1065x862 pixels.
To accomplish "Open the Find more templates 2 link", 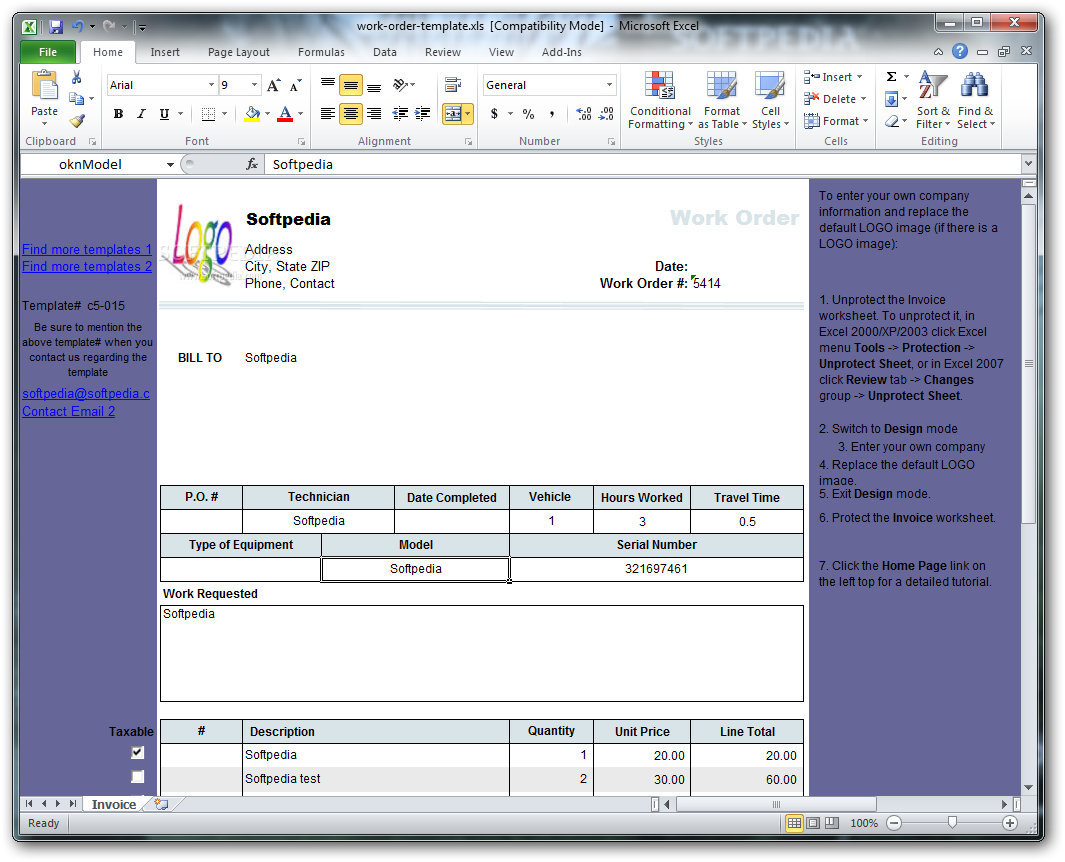I will click(87, 266).
